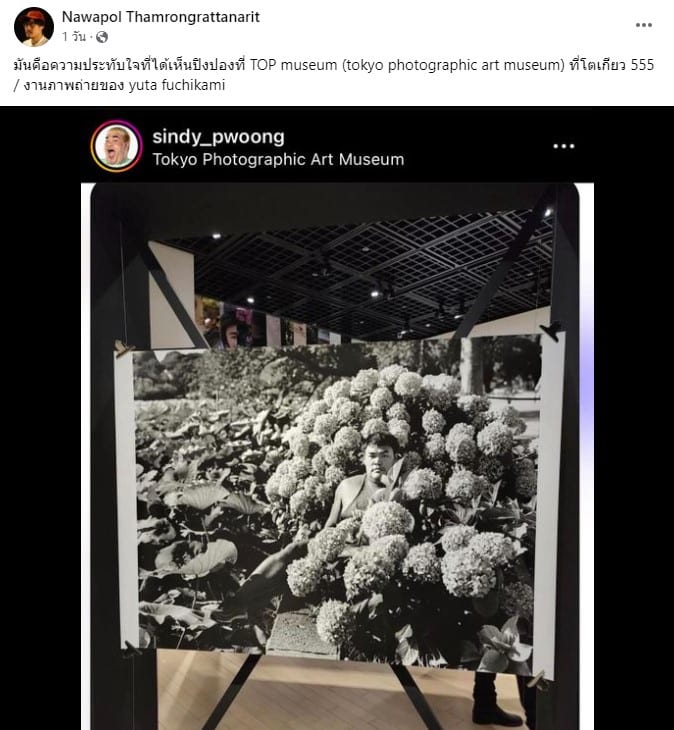Click the sindy_pwoong username

pyautogui.click(x=218, y=137)
